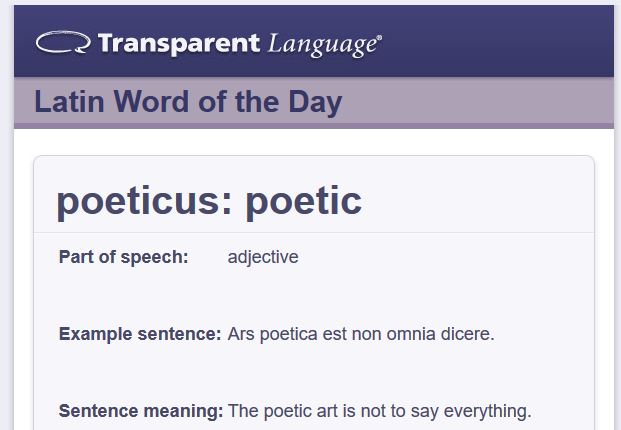Click the italic "Language" logo text
This screenshot has height=430, width=621.
320,45
